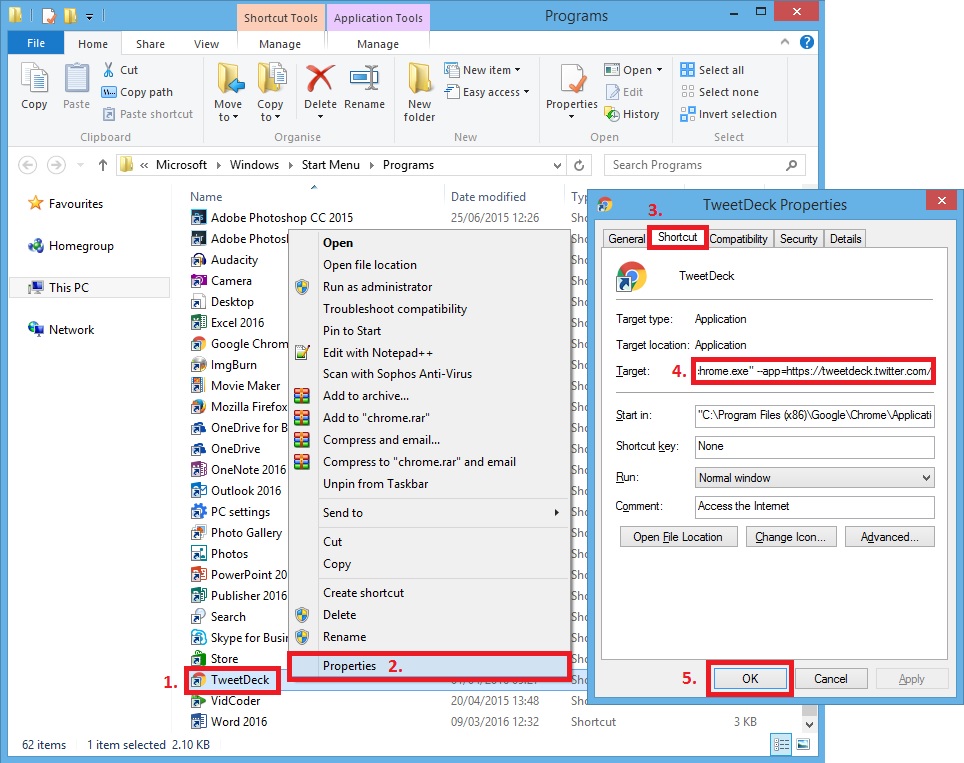Open the Security tab

tap(798, 239)
